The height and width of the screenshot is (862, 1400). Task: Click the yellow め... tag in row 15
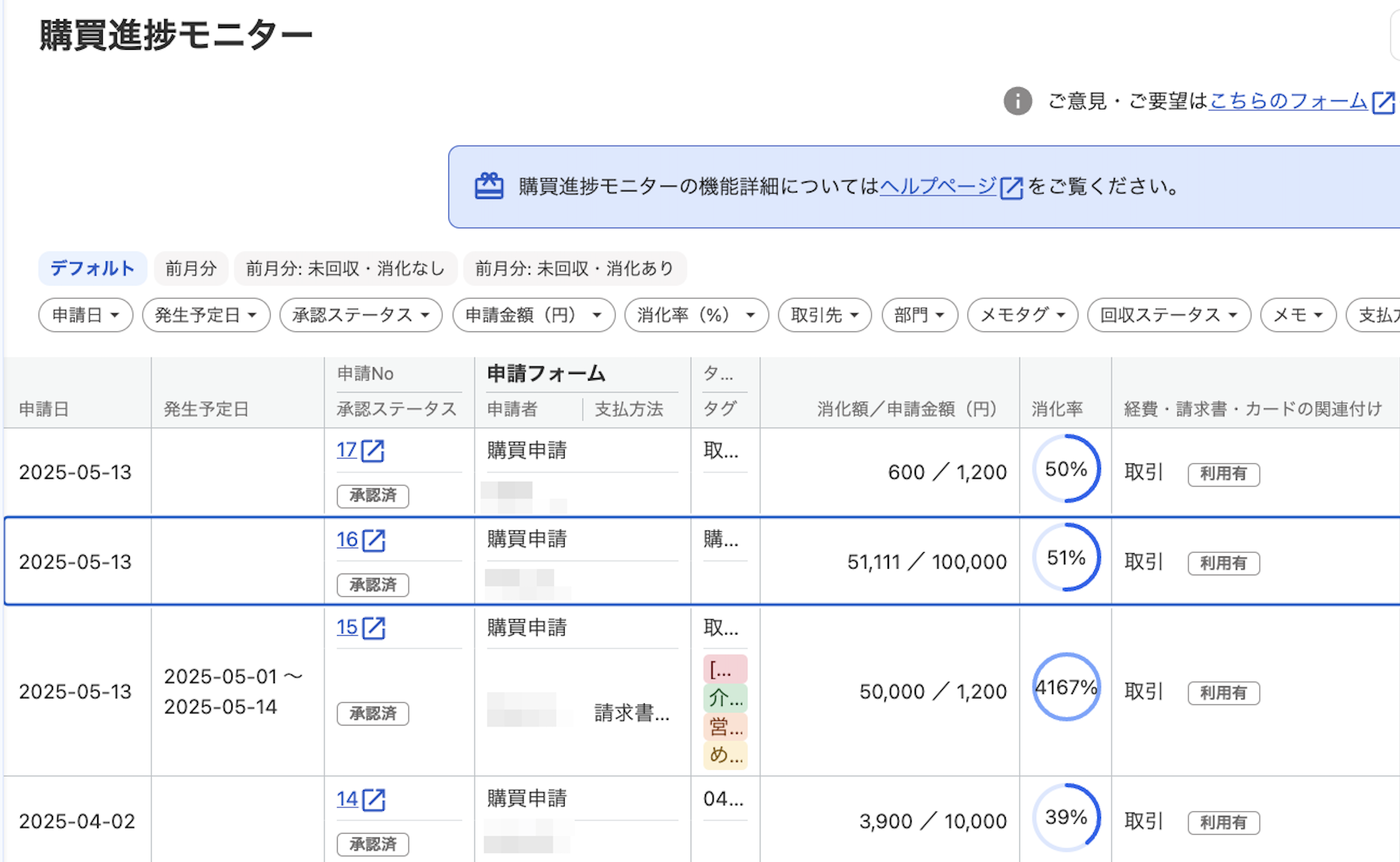pyautogui.click(x=725, y=755)
